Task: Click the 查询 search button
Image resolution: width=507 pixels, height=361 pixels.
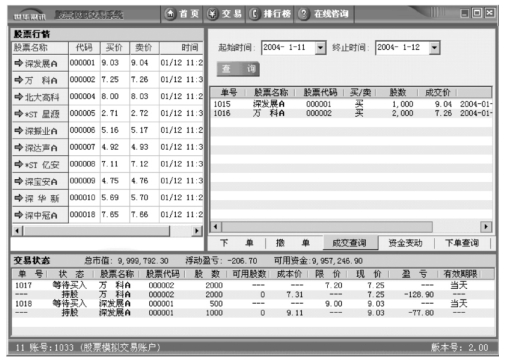Action: [x=238, y=69]
